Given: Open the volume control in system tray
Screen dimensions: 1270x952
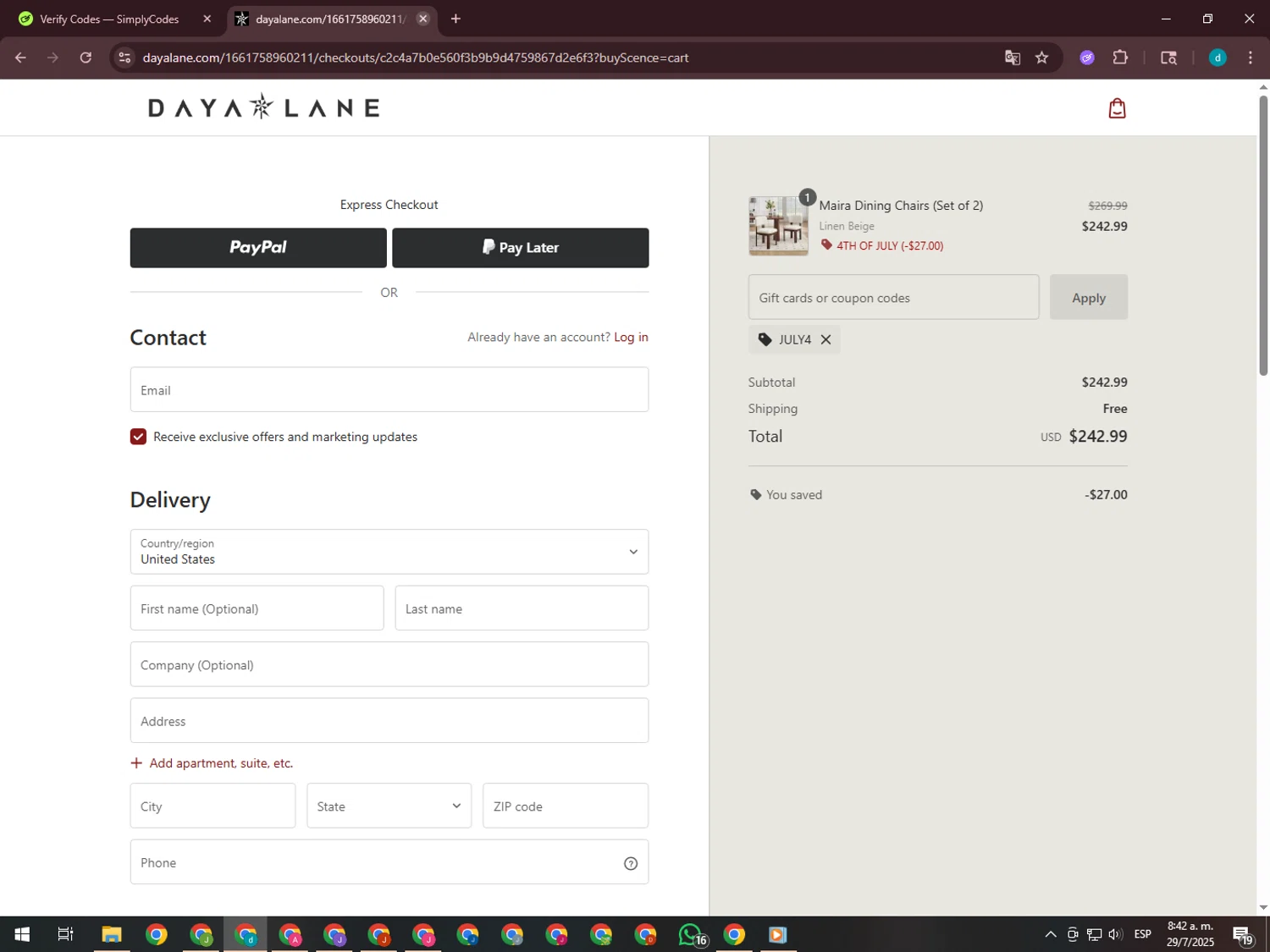Looking at the screenshot, I should [1115, 934].
